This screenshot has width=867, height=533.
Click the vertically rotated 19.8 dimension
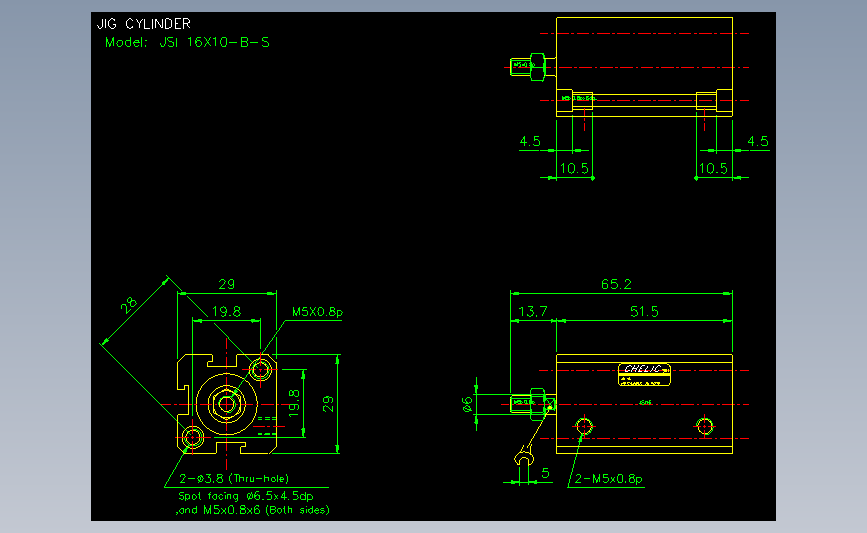click(294, 403)
